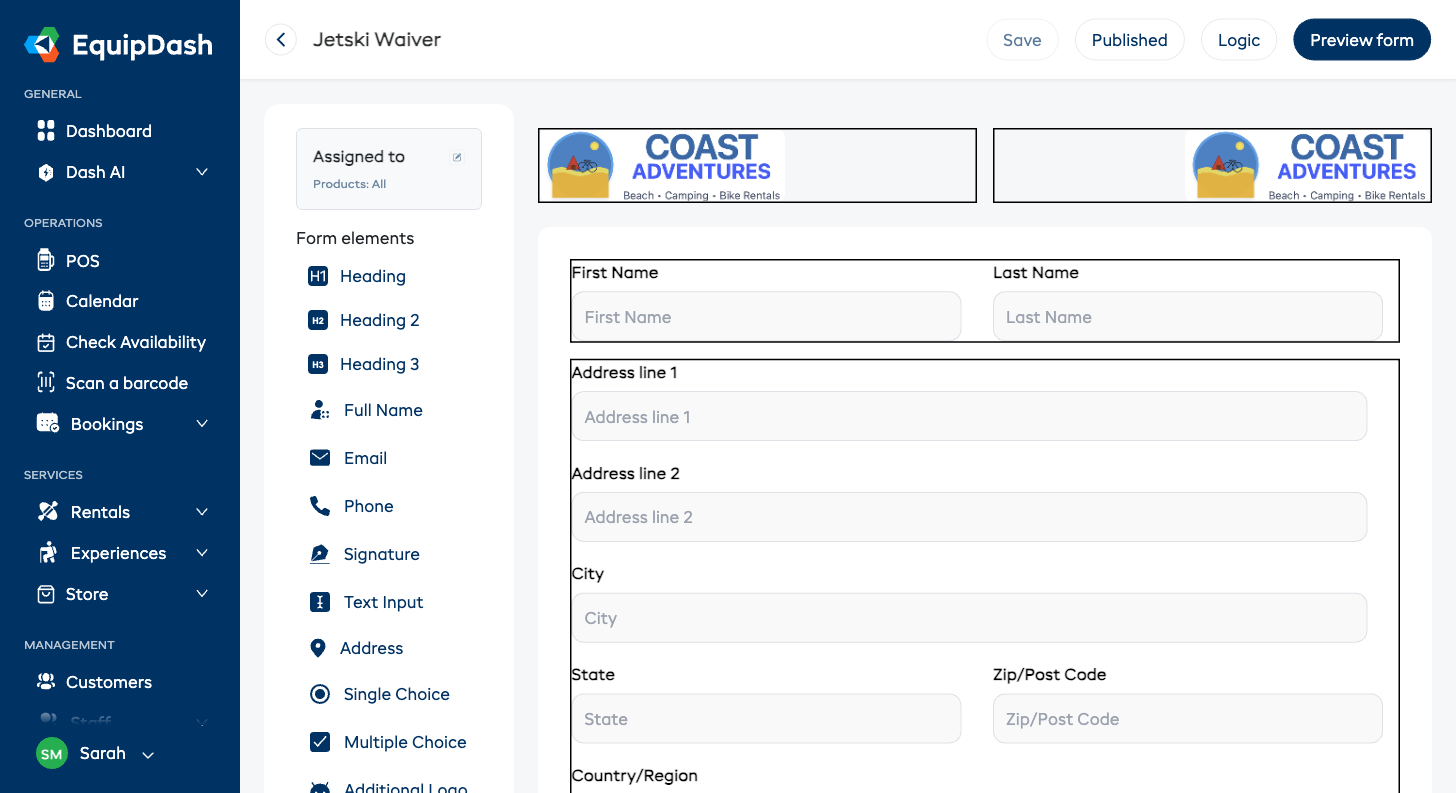Click the State input field

766,719
